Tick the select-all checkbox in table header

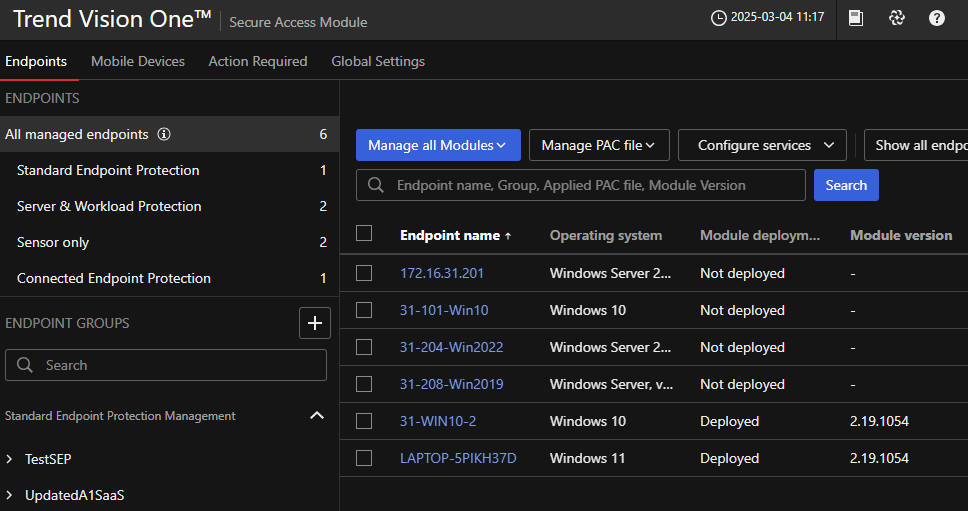click(364, 234)
